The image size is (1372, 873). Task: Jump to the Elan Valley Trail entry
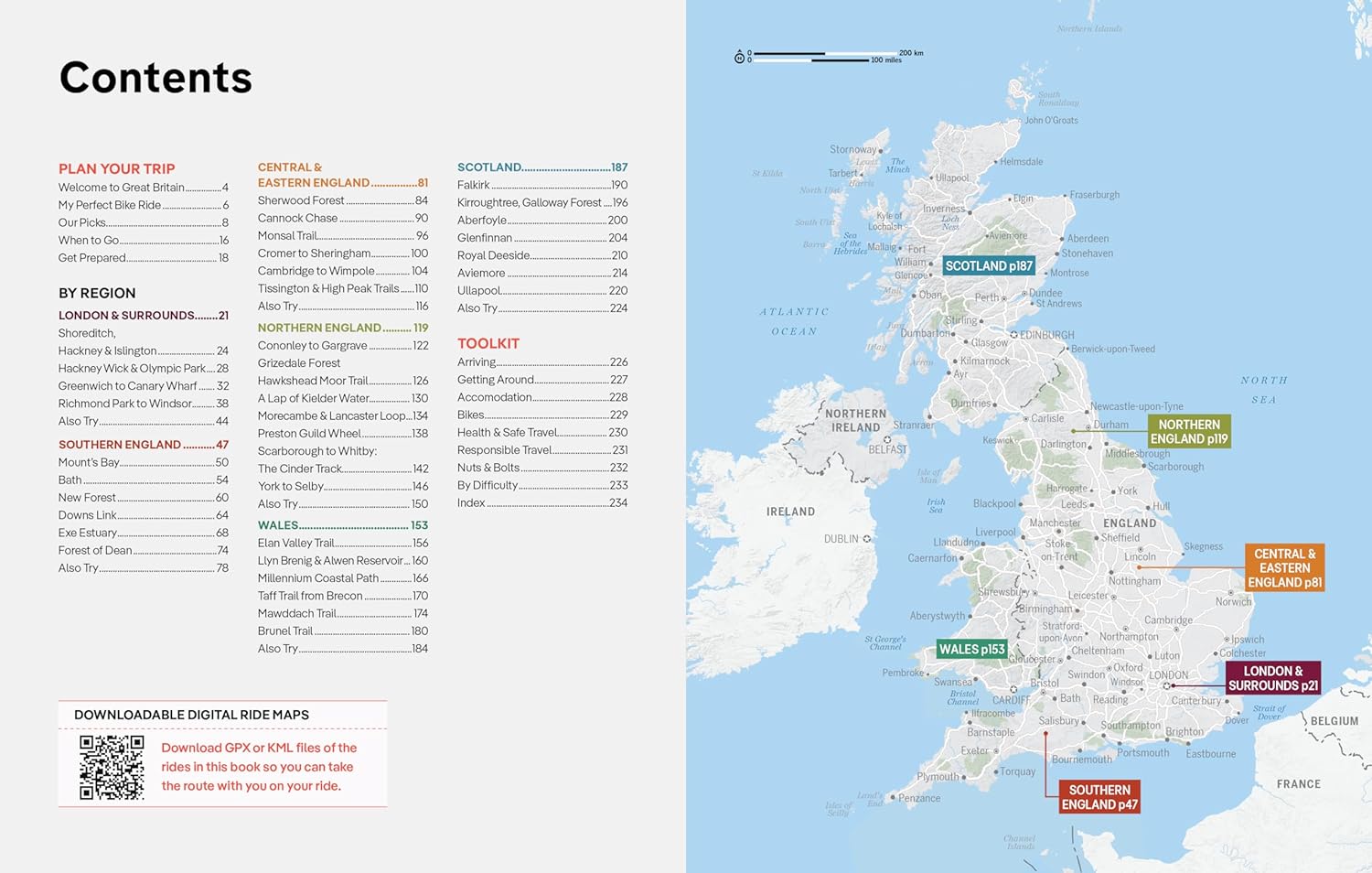point(342,543)
